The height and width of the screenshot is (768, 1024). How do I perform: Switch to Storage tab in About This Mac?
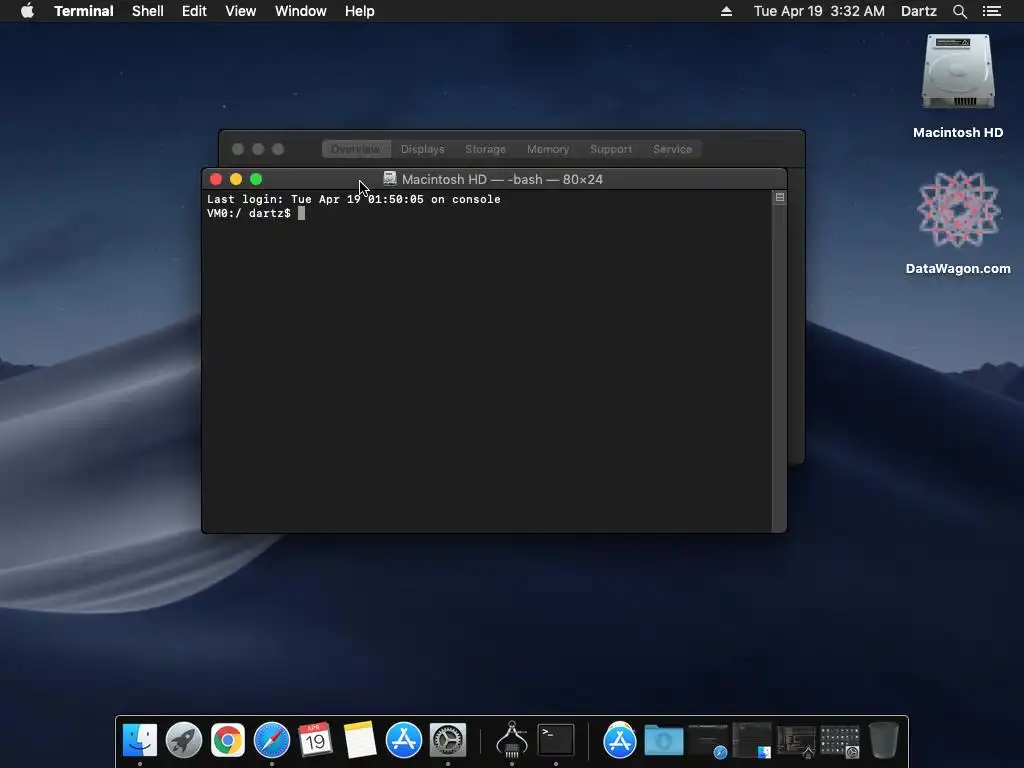485,149
